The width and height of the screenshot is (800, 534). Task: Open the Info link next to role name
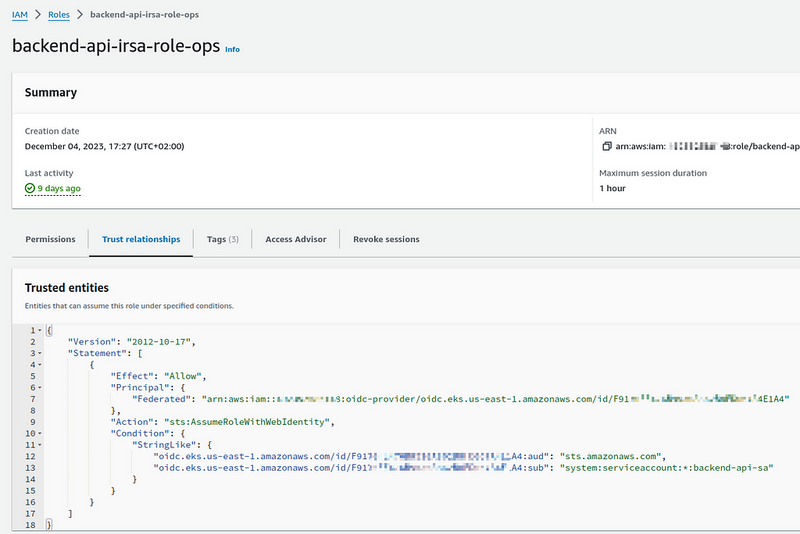tap(232, 49)
